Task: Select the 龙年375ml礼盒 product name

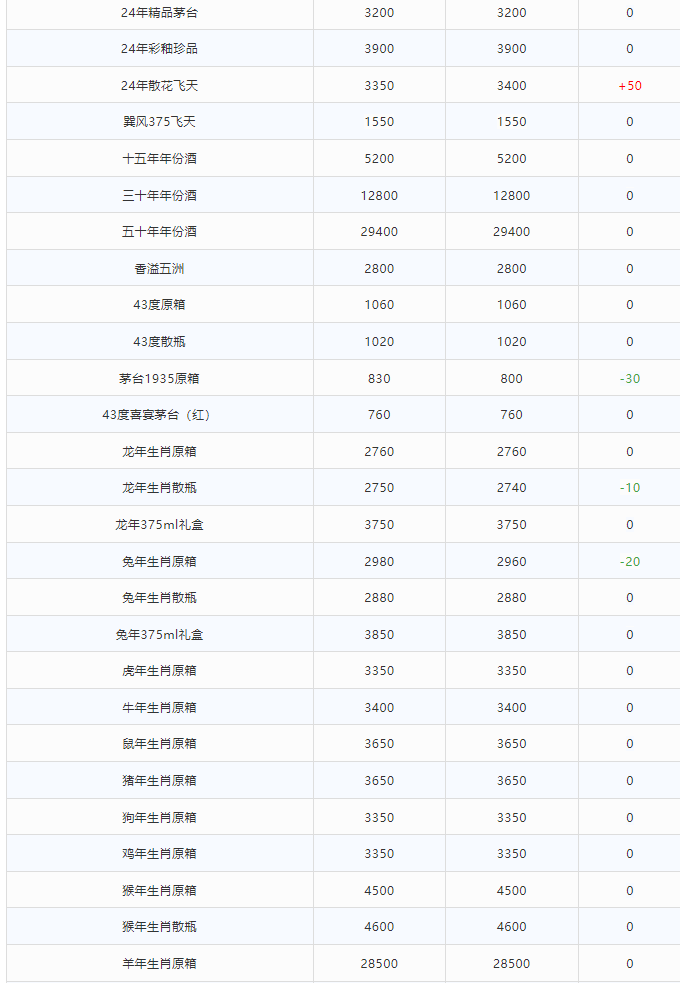Action: pos(159,525)
